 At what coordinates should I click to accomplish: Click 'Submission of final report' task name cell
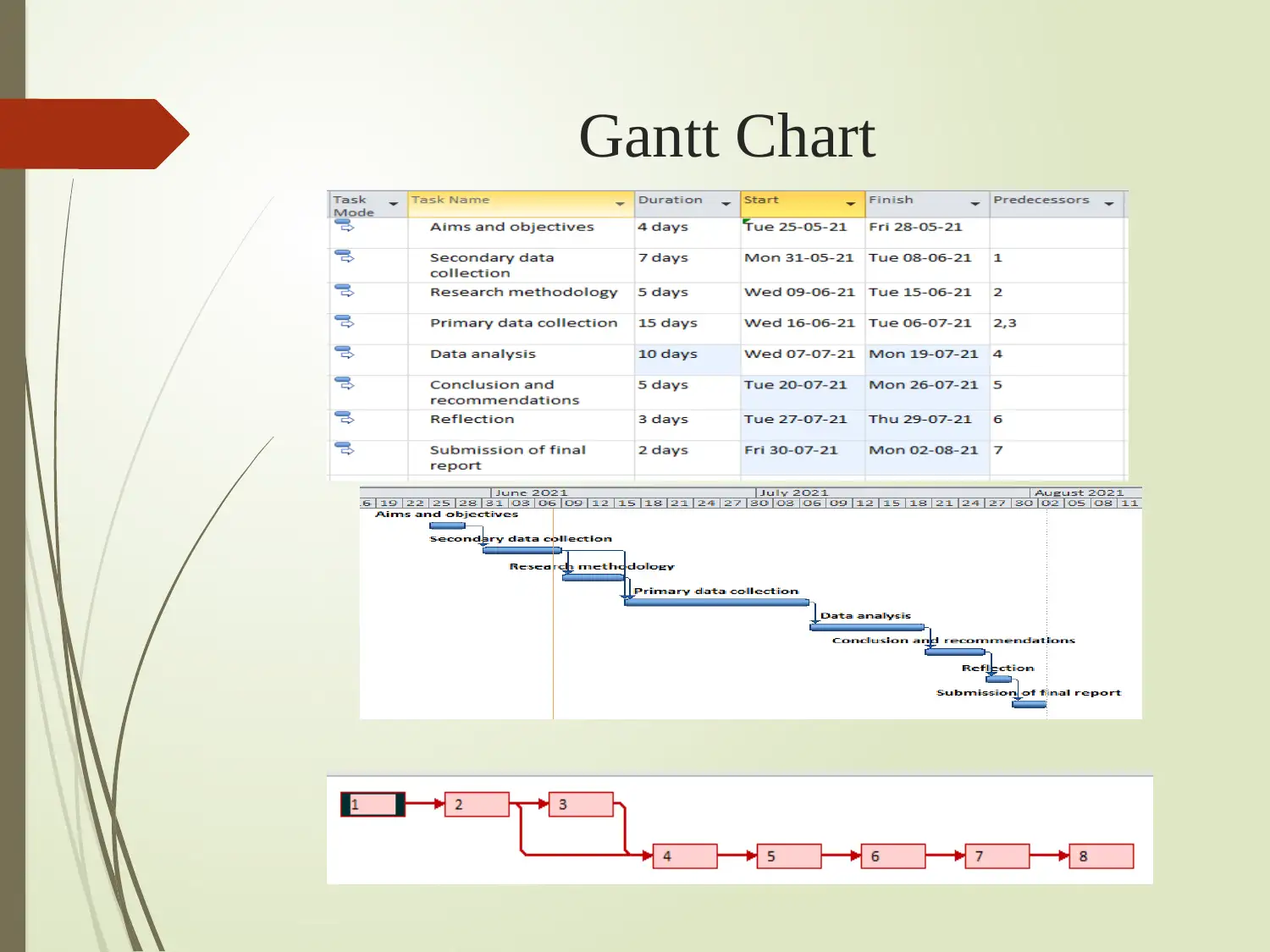[521, 458]
